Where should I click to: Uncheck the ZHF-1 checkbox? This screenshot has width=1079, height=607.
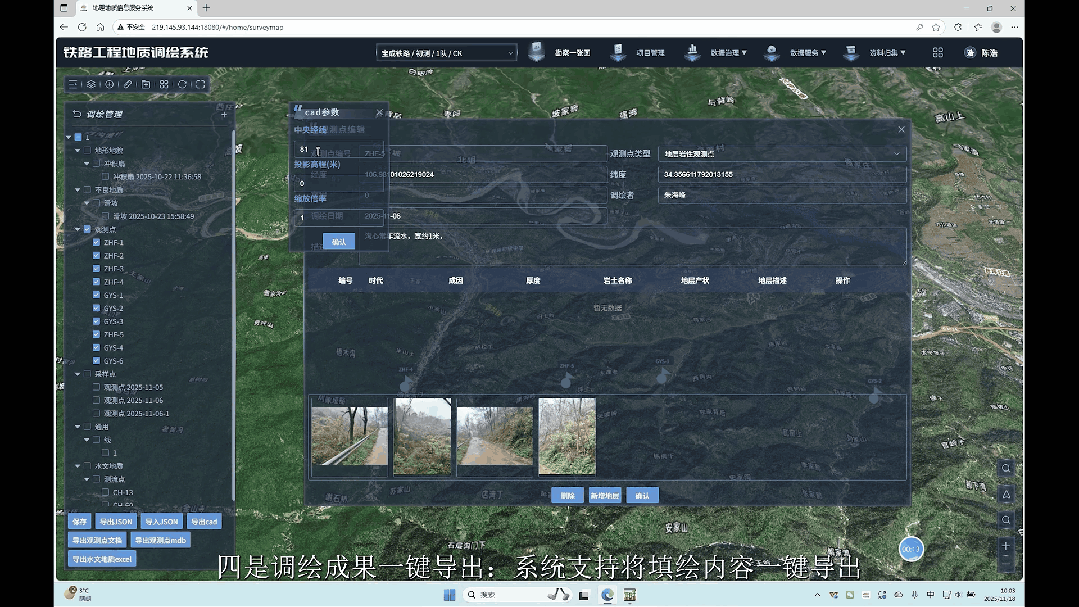pos(96,242)
